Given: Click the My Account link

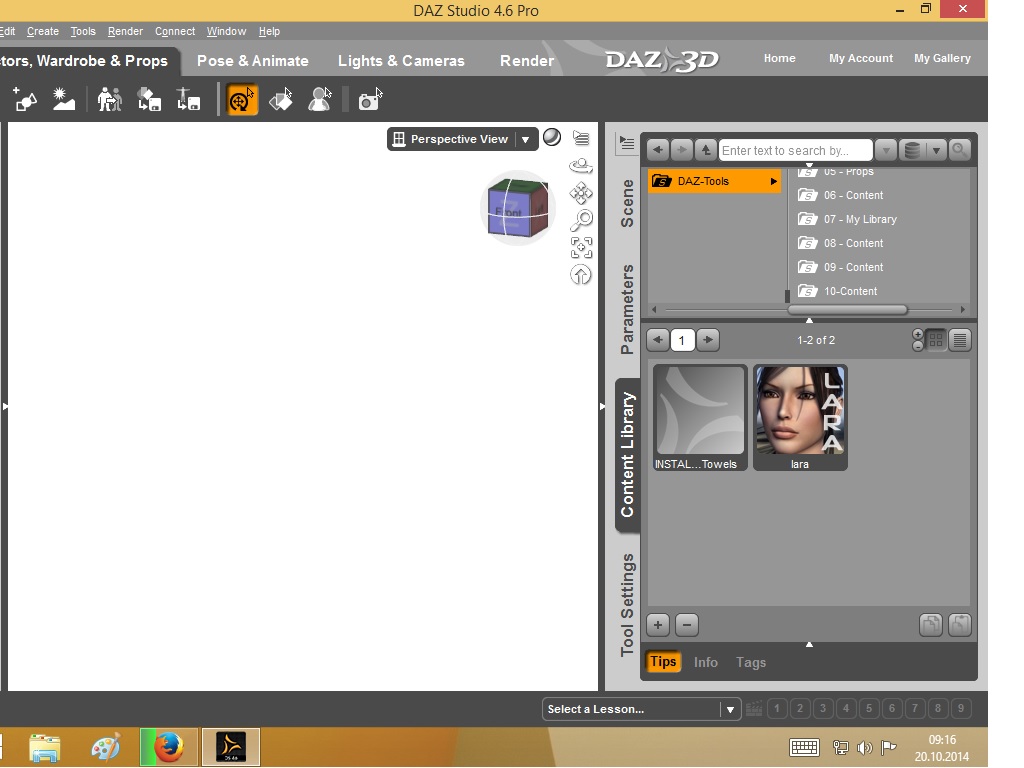Looking at the screenshot, I should pos(861,58).
